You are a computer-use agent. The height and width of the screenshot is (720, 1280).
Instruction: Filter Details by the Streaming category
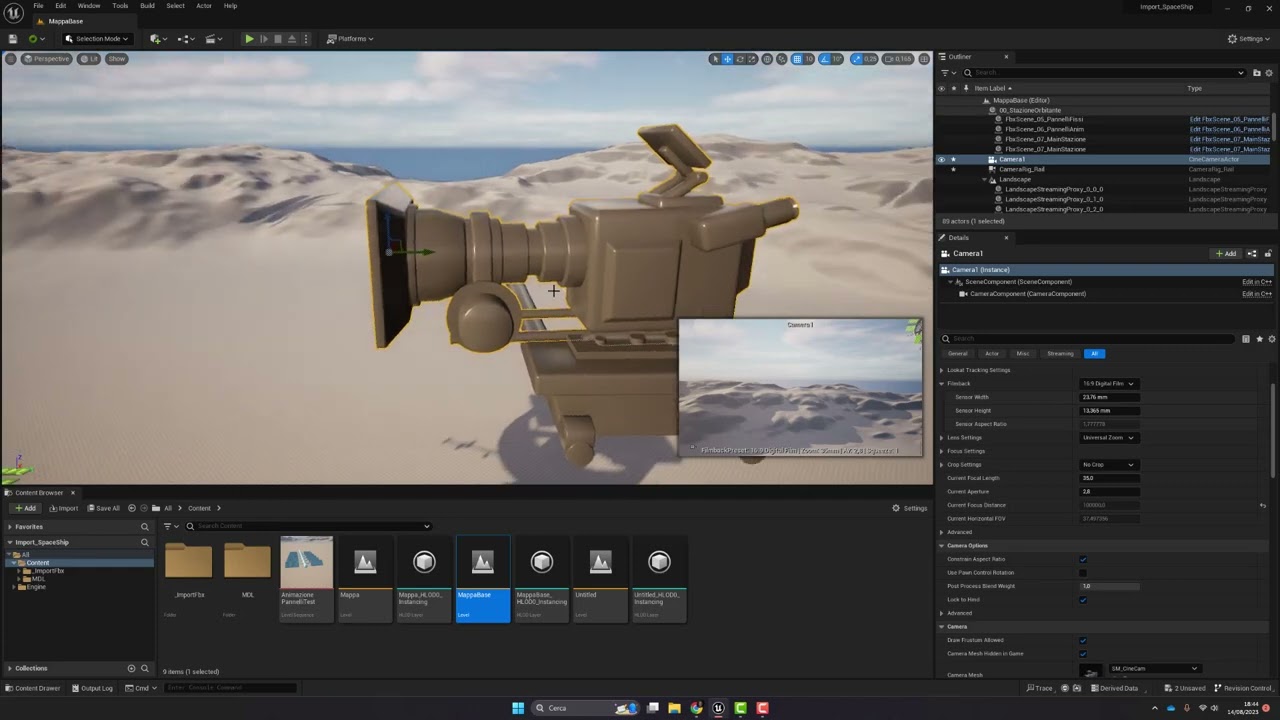(1060, 354)
